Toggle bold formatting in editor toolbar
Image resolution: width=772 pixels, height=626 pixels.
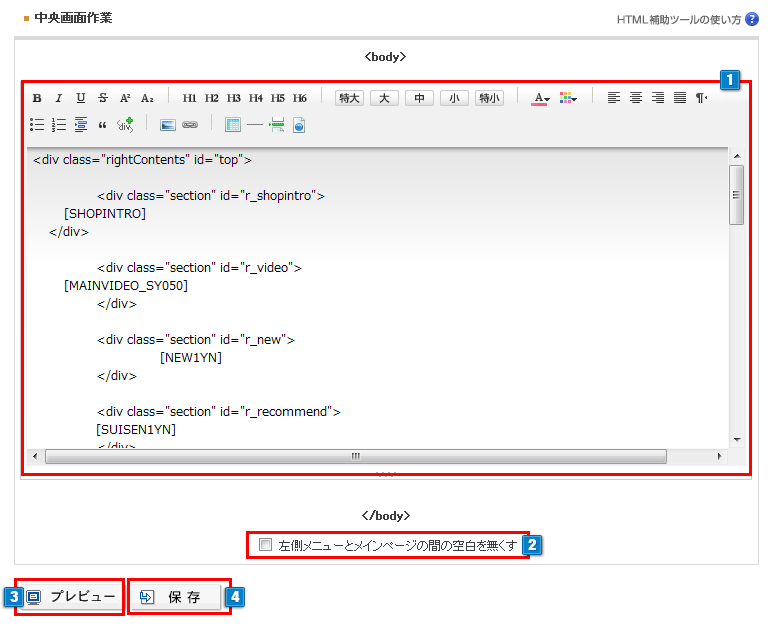coord(37,98)
